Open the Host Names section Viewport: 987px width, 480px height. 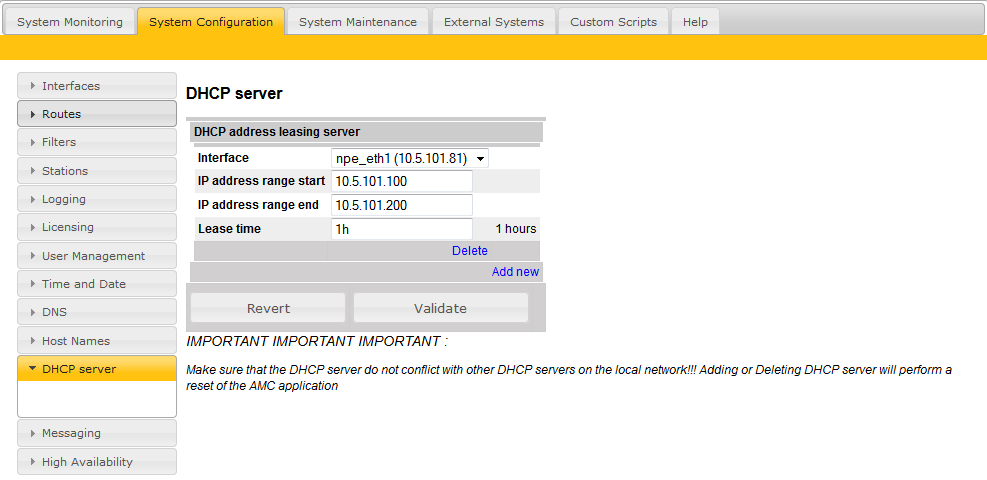click(96, 341)
